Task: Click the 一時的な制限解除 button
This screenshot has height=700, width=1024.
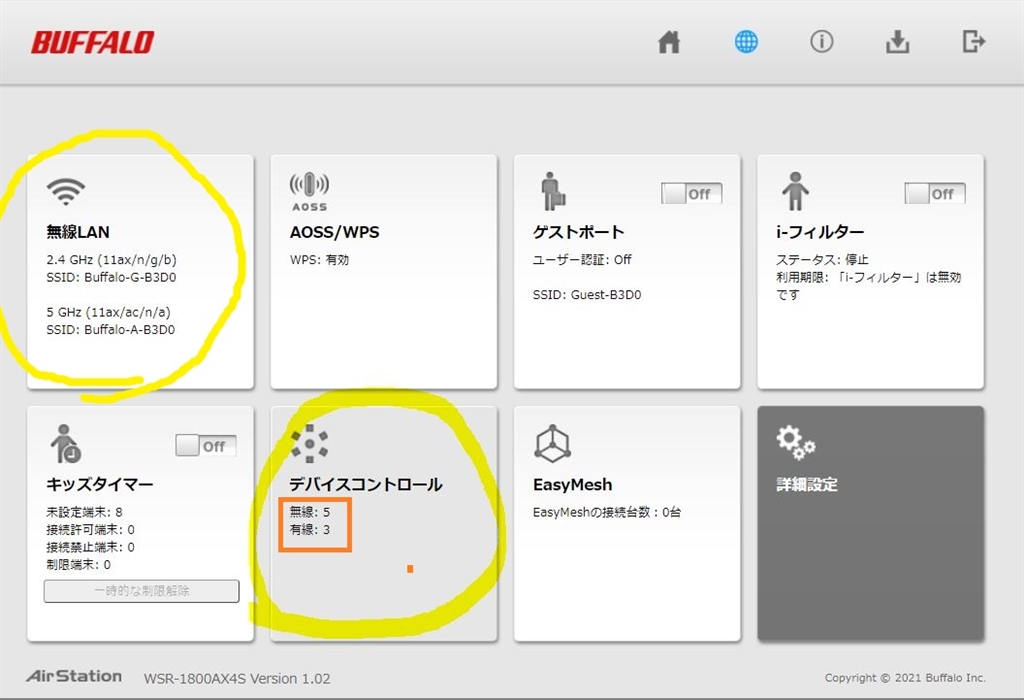Action: pyautogui.click(x=142, y=591)
